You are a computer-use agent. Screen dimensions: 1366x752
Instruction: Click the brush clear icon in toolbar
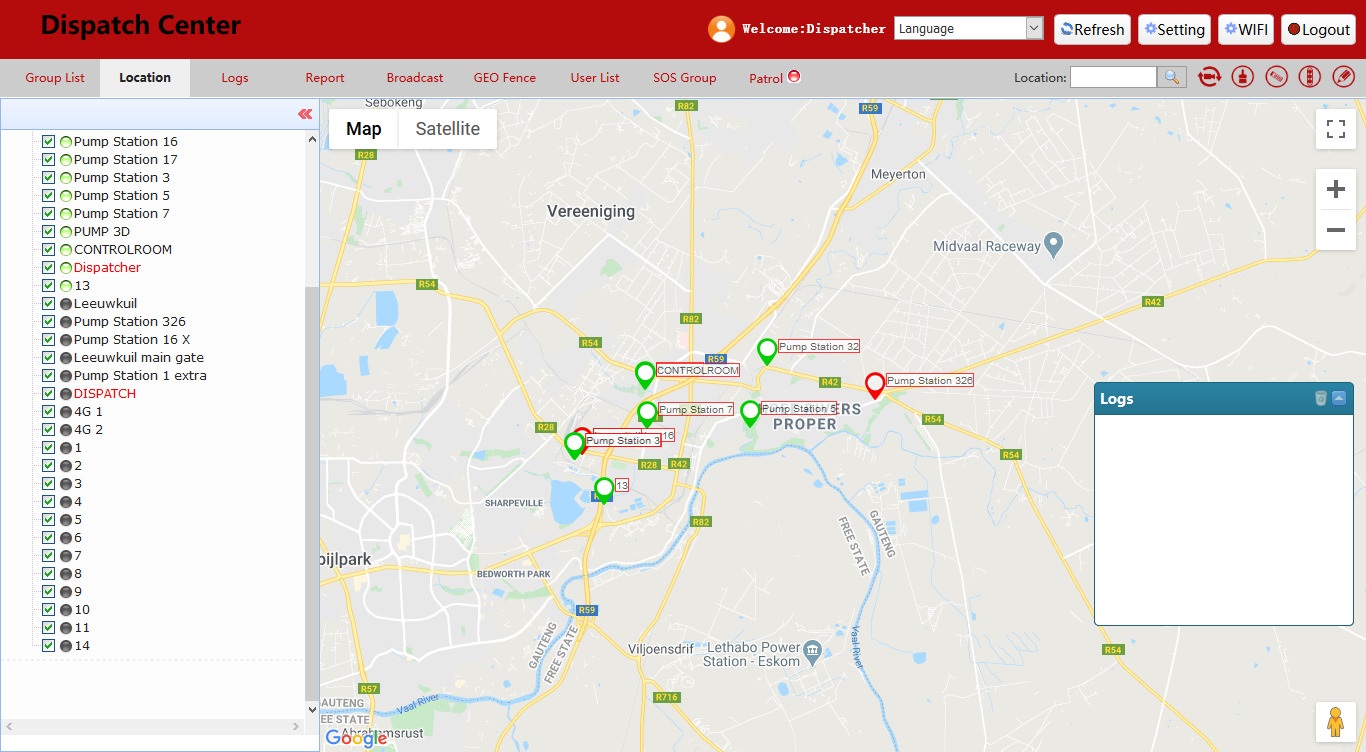point(1243,77)
